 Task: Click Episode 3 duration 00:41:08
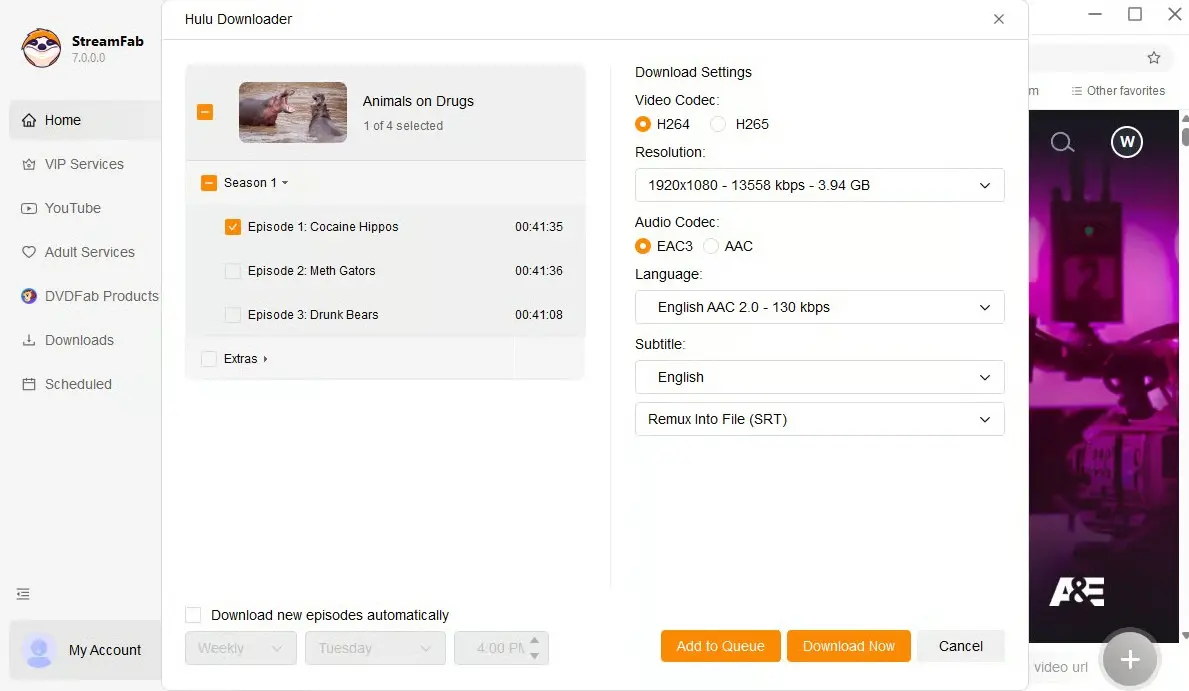[x=538, y=315]
